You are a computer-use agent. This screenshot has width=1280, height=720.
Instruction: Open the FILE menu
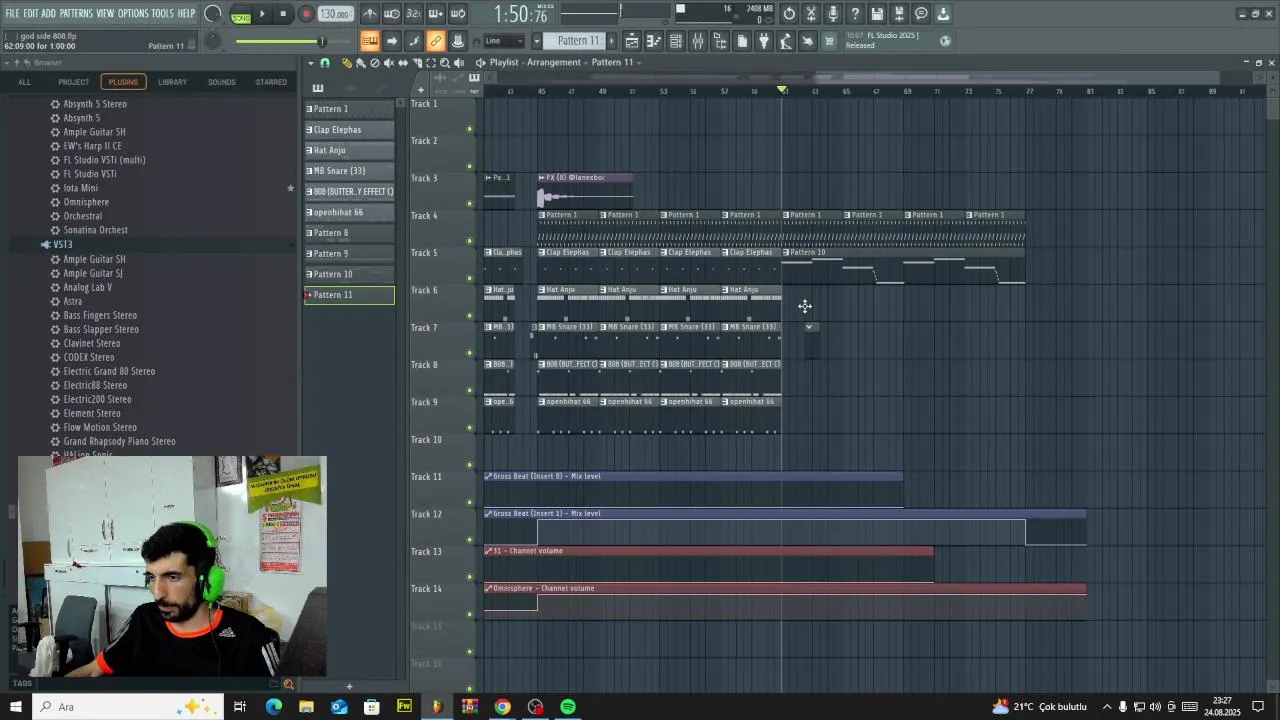(12, 13)
